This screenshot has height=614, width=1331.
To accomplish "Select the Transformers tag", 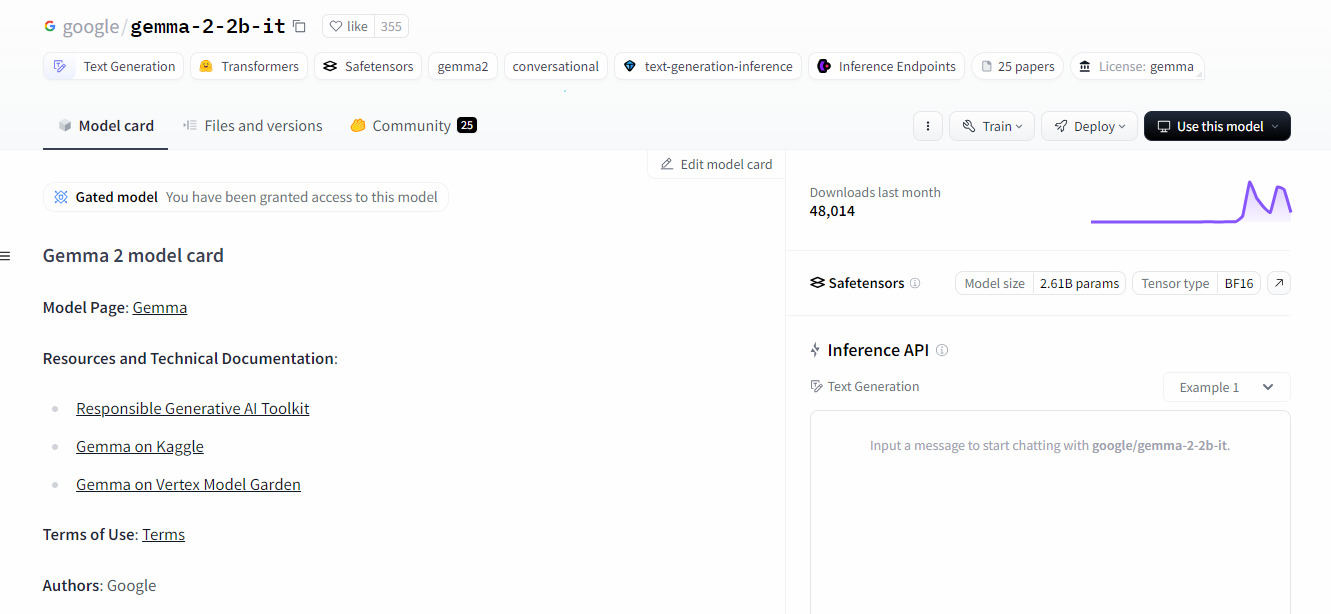I will [249, 67].
